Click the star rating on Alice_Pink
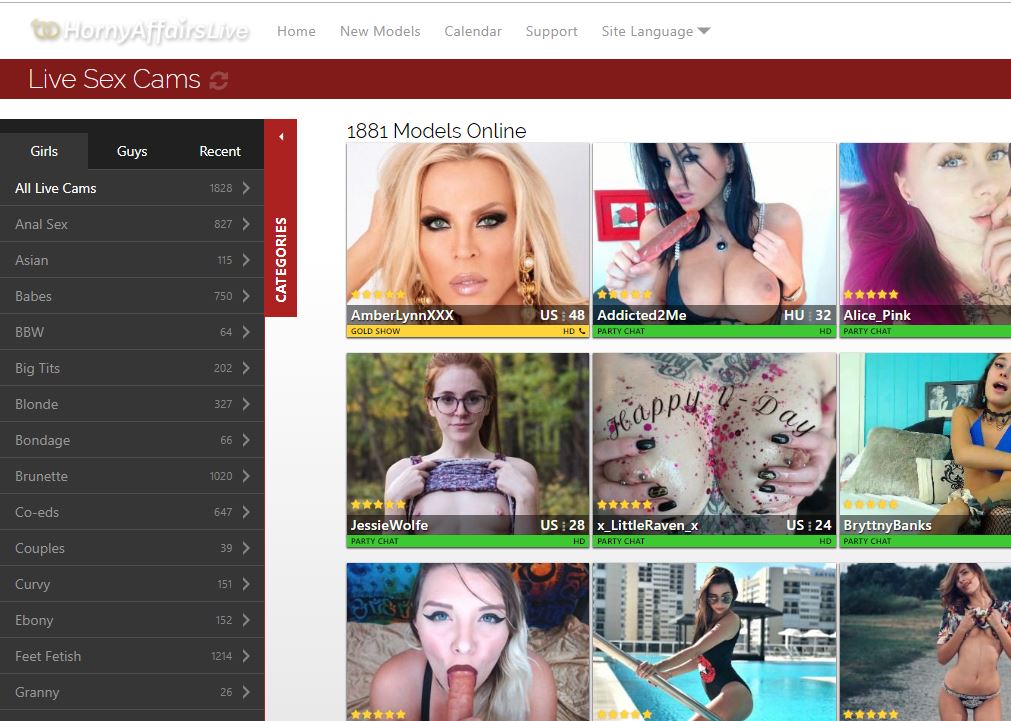Screen dimensions: 1011x721 click(870, 295)
